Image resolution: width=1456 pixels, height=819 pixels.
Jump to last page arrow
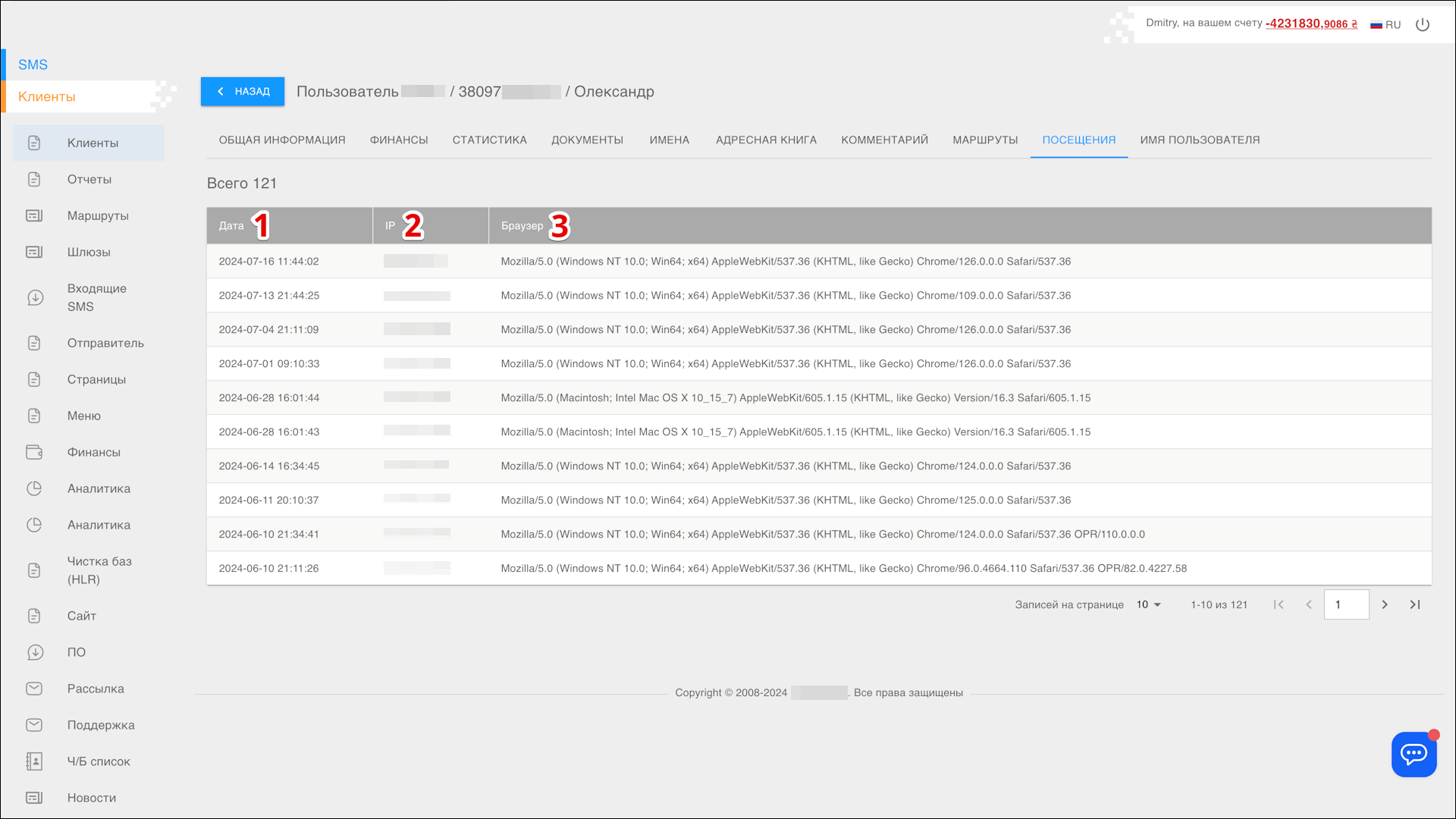click(x=1415, y=604)
